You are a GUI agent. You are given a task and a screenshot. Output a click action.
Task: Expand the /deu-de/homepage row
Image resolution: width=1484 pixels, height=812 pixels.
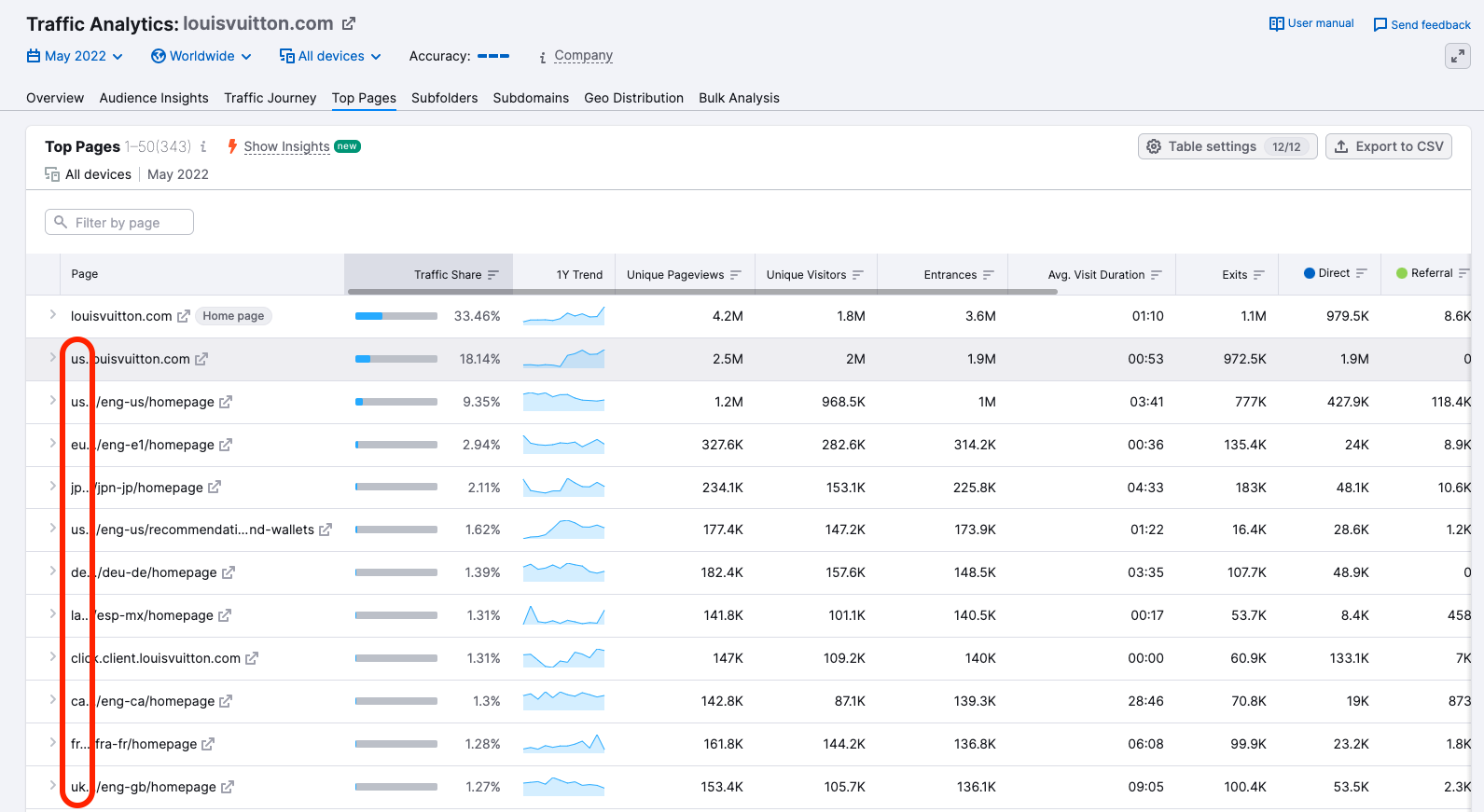coord(53,571)
